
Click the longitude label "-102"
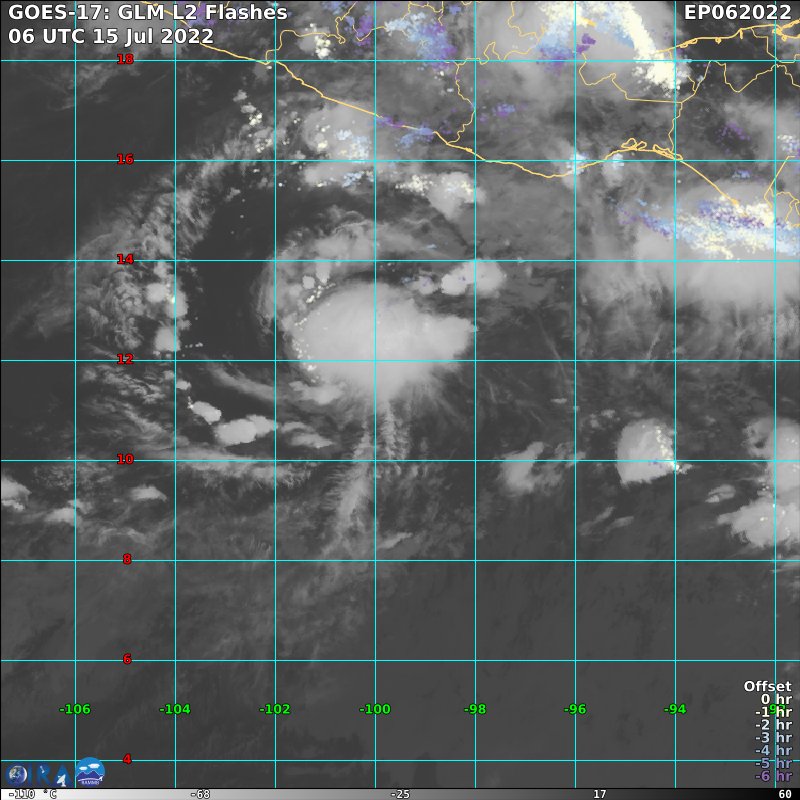[x=275, y=709]
